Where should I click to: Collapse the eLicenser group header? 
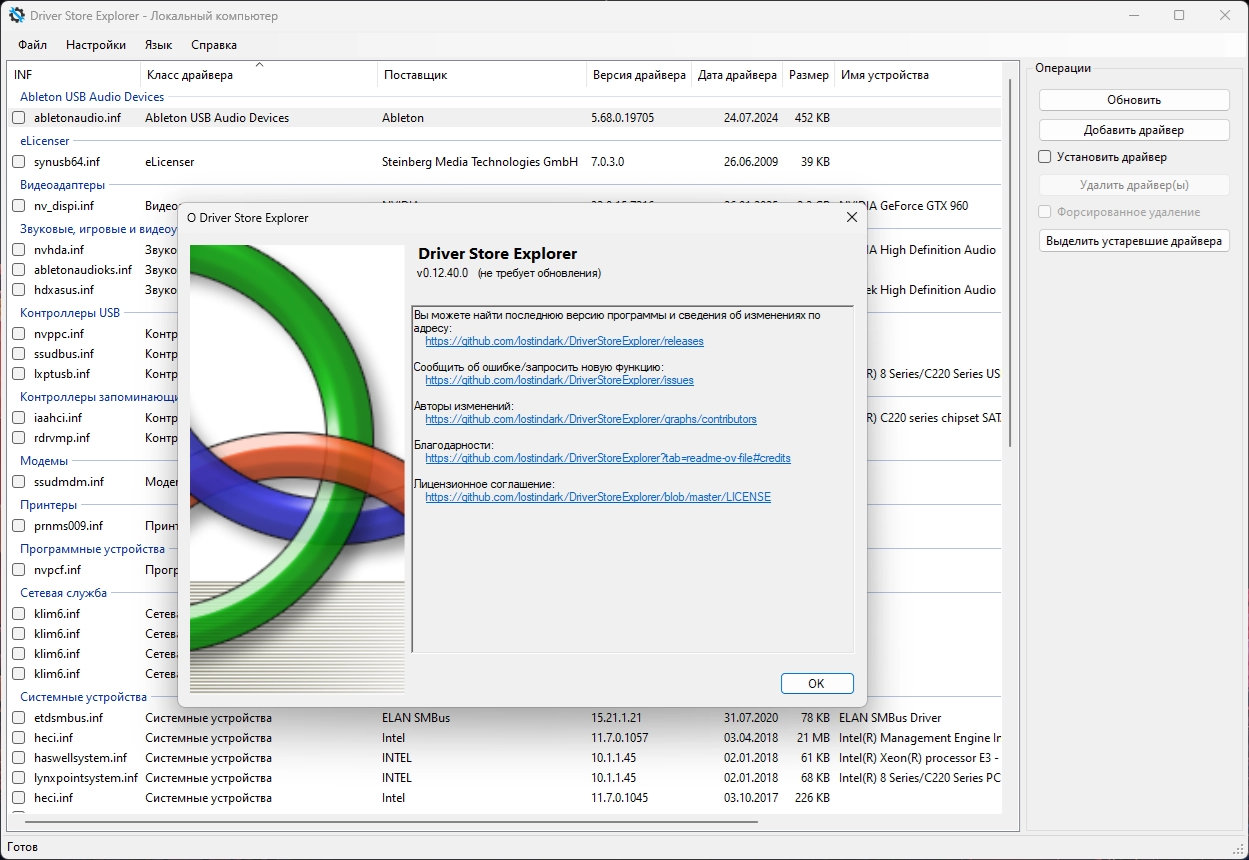coord(45,141)
